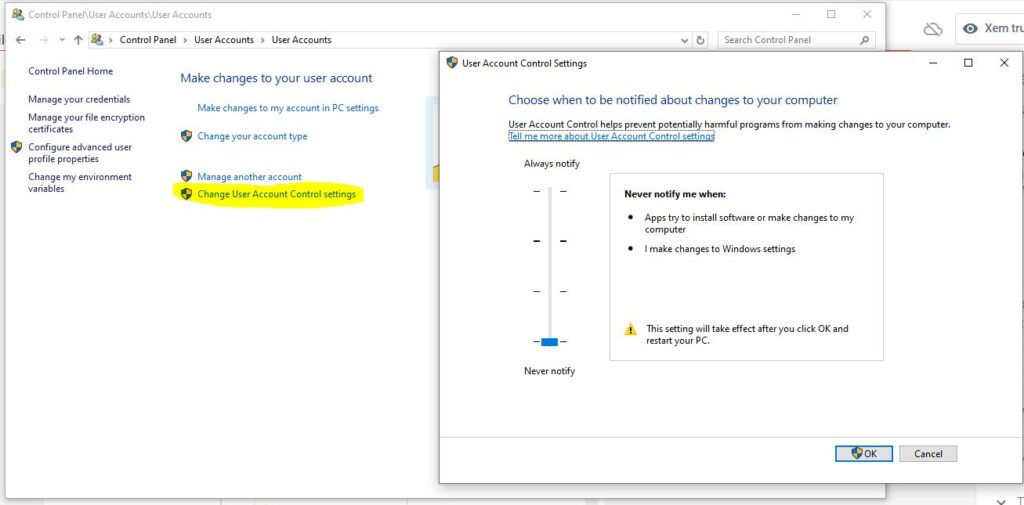Click the Always notify label
This screenshot has height=505, width=1024.
click(551, 163)
